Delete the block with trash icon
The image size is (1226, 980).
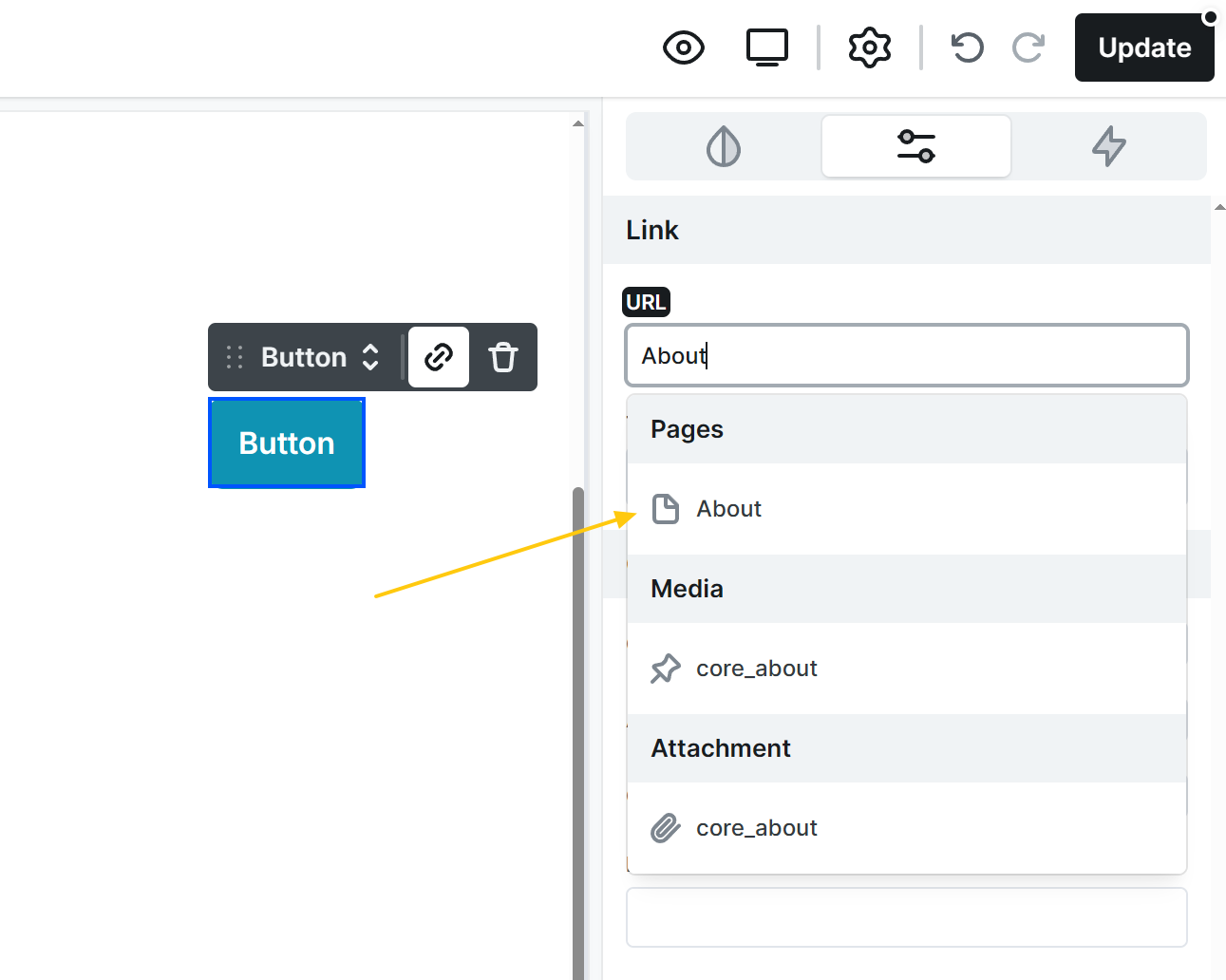[502, 357]
